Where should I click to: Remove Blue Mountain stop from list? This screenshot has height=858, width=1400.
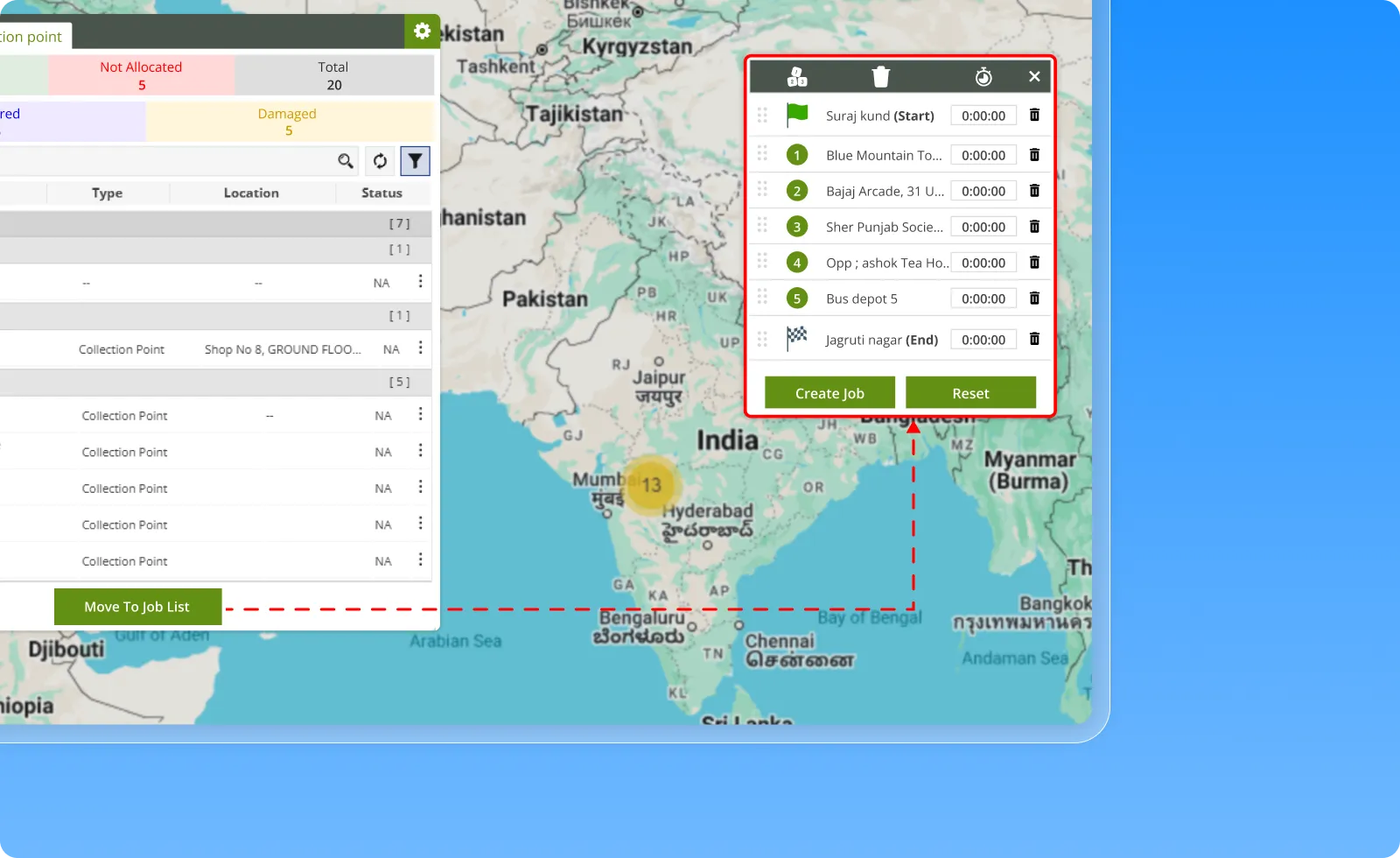pyautogui.click(x=1034, y=155)
